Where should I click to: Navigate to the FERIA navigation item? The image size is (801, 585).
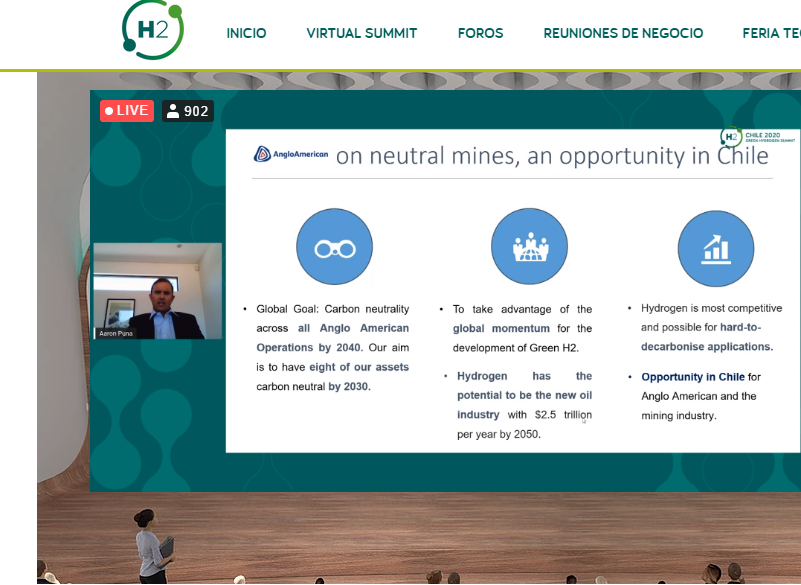click(771, 33)
